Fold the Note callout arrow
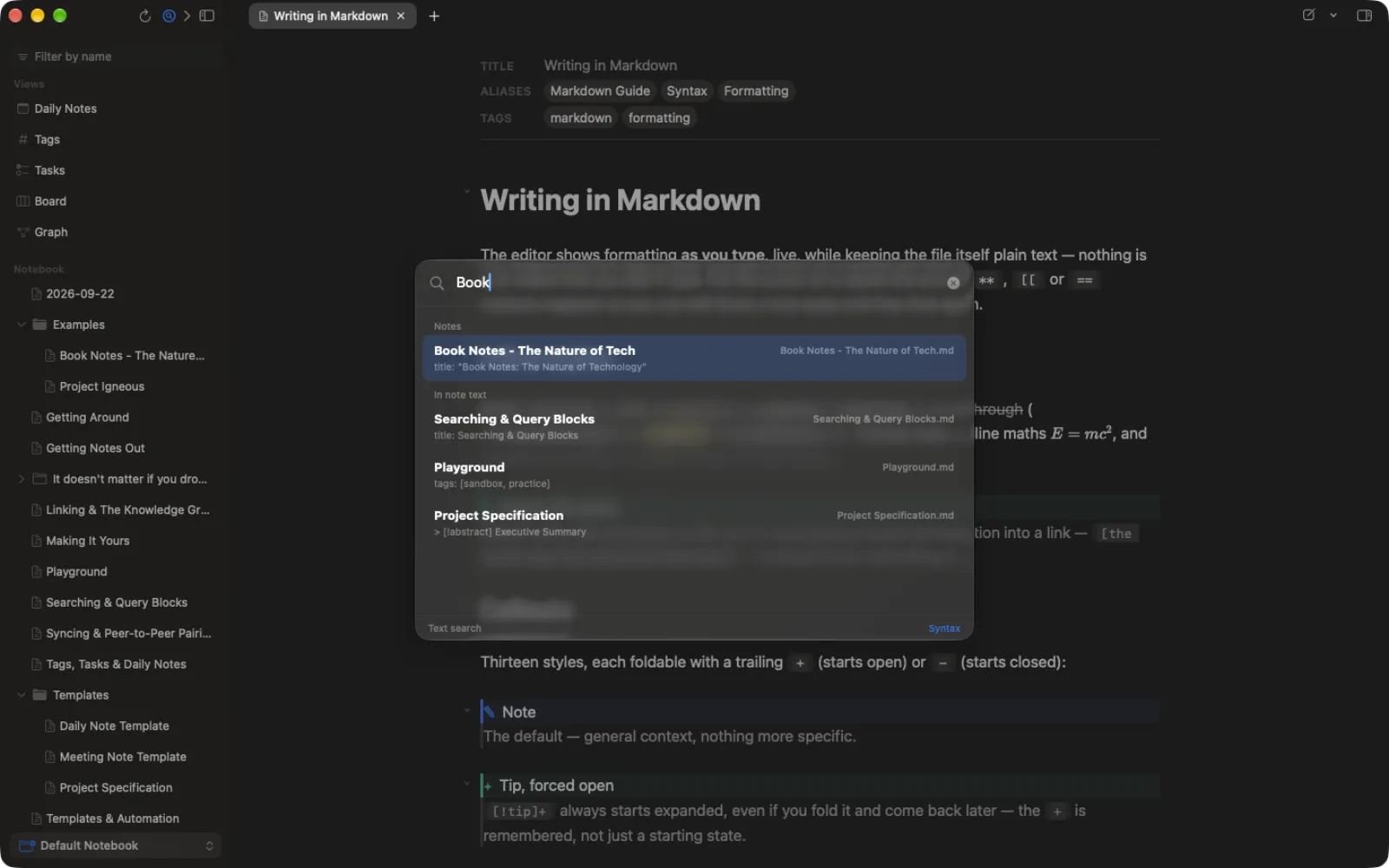Screen dimensions: 1389x868 467,711
